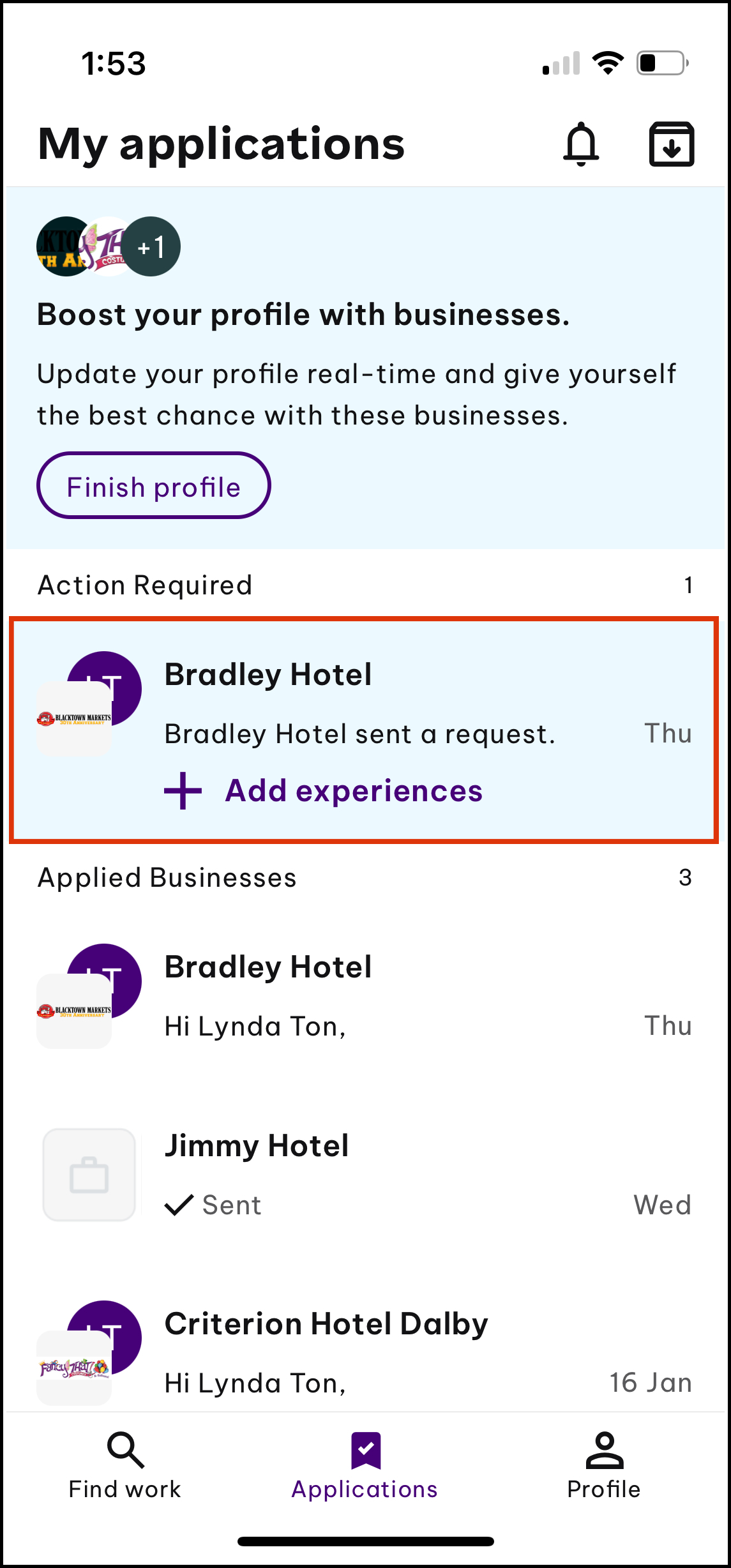
Task: Tap Criterion Hotel Dalby logo thumbnail
Action: 74,1368
